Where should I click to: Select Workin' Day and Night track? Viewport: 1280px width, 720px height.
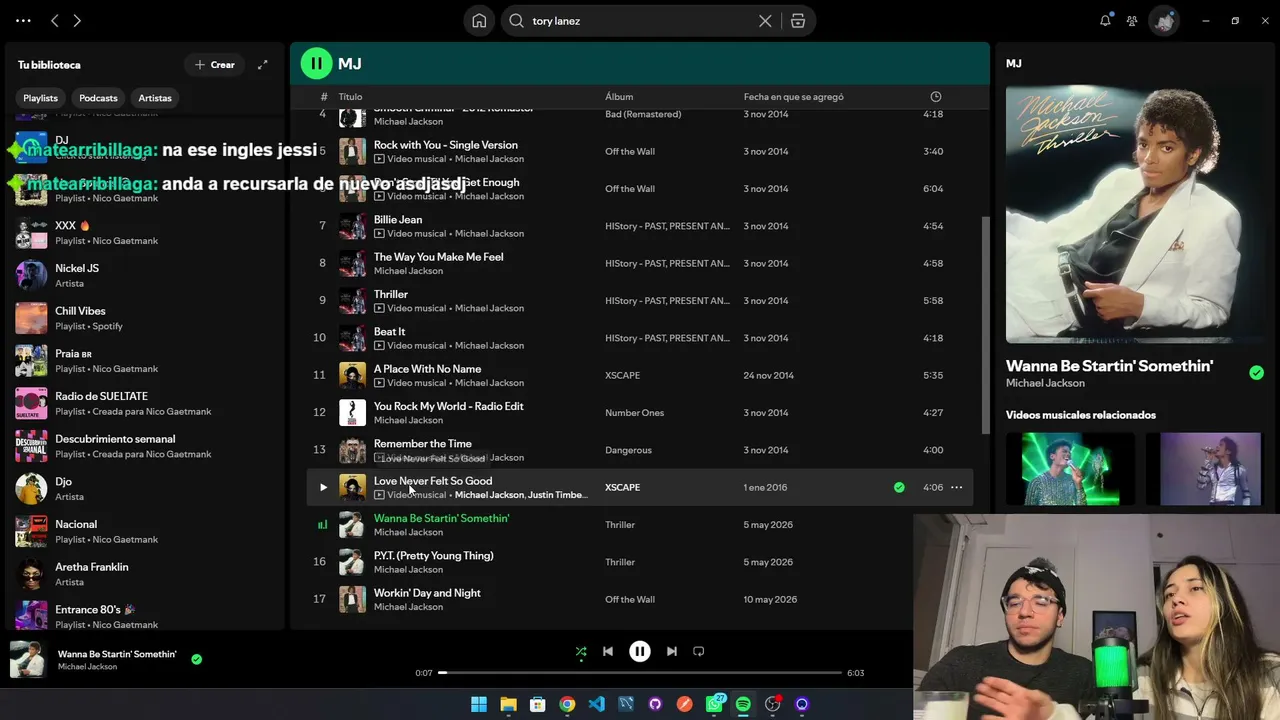coord(427,593)
